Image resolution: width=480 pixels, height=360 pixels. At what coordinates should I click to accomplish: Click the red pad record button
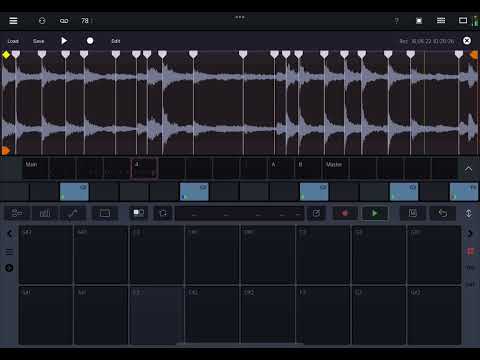coord(345,213)
